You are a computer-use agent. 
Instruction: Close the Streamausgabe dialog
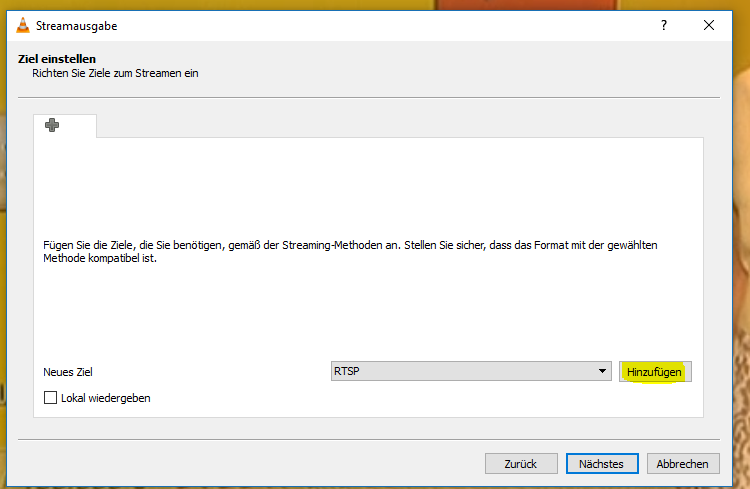(709, 25)
